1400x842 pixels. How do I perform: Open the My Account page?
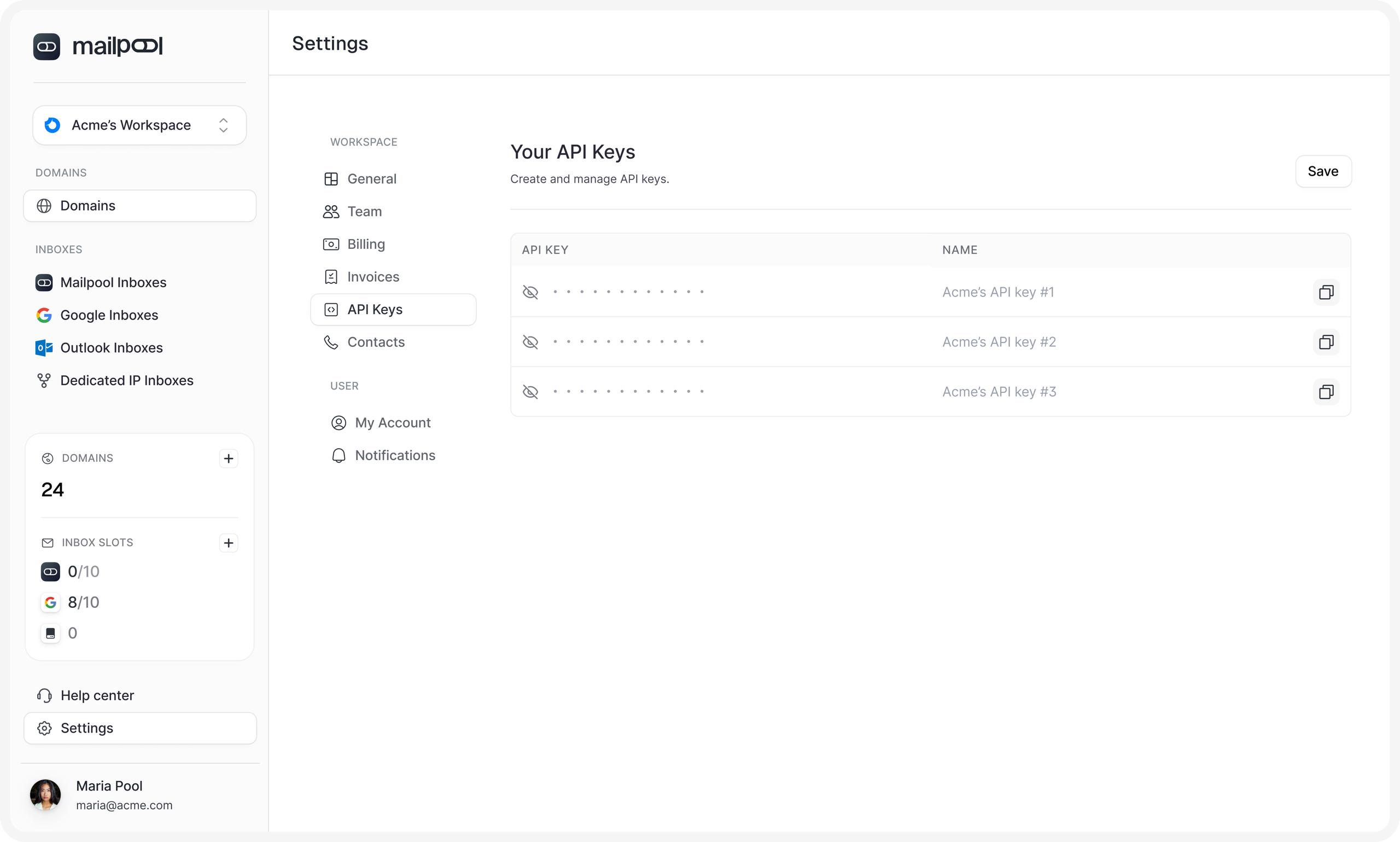pos(393,423)
